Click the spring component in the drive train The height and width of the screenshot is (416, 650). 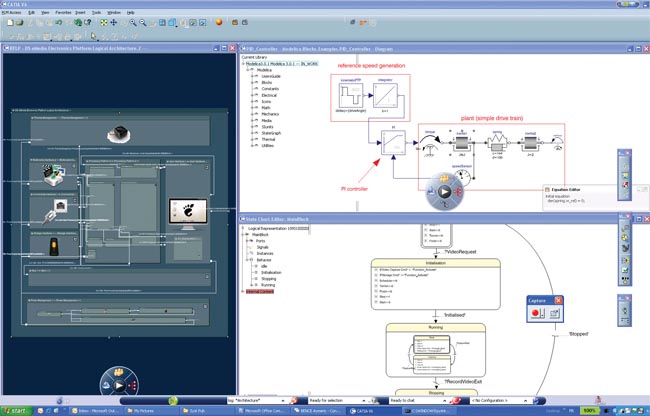(x=497, y=143)
